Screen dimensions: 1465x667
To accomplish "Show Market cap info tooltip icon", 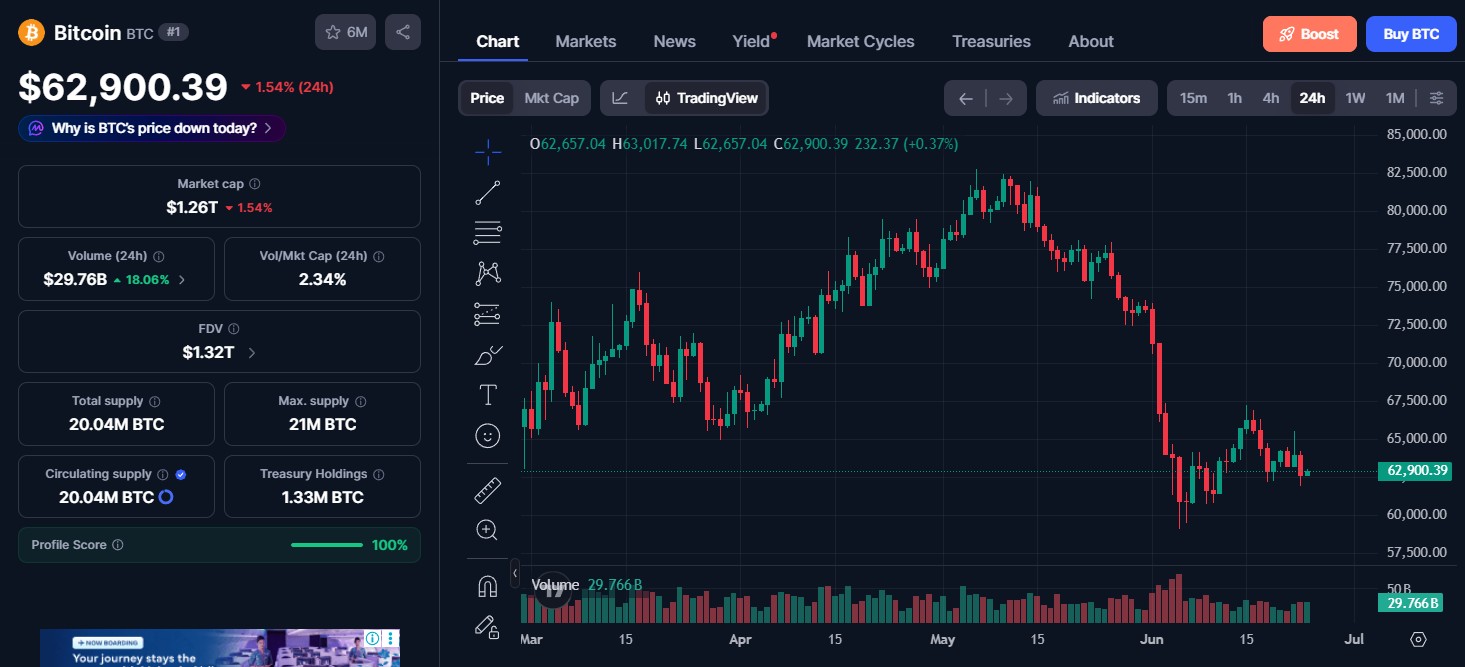I will click(x=255, y=184).
